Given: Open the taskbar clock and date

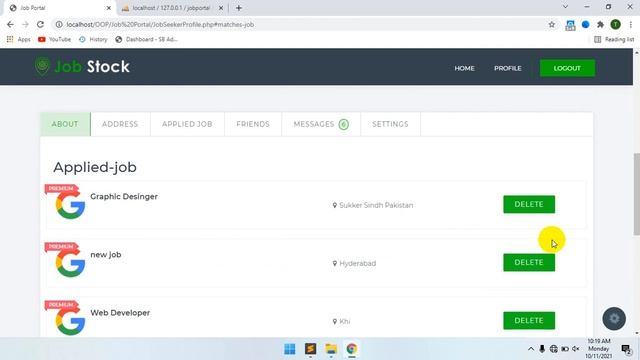Looking at the screenshot, I should (599, 349).
